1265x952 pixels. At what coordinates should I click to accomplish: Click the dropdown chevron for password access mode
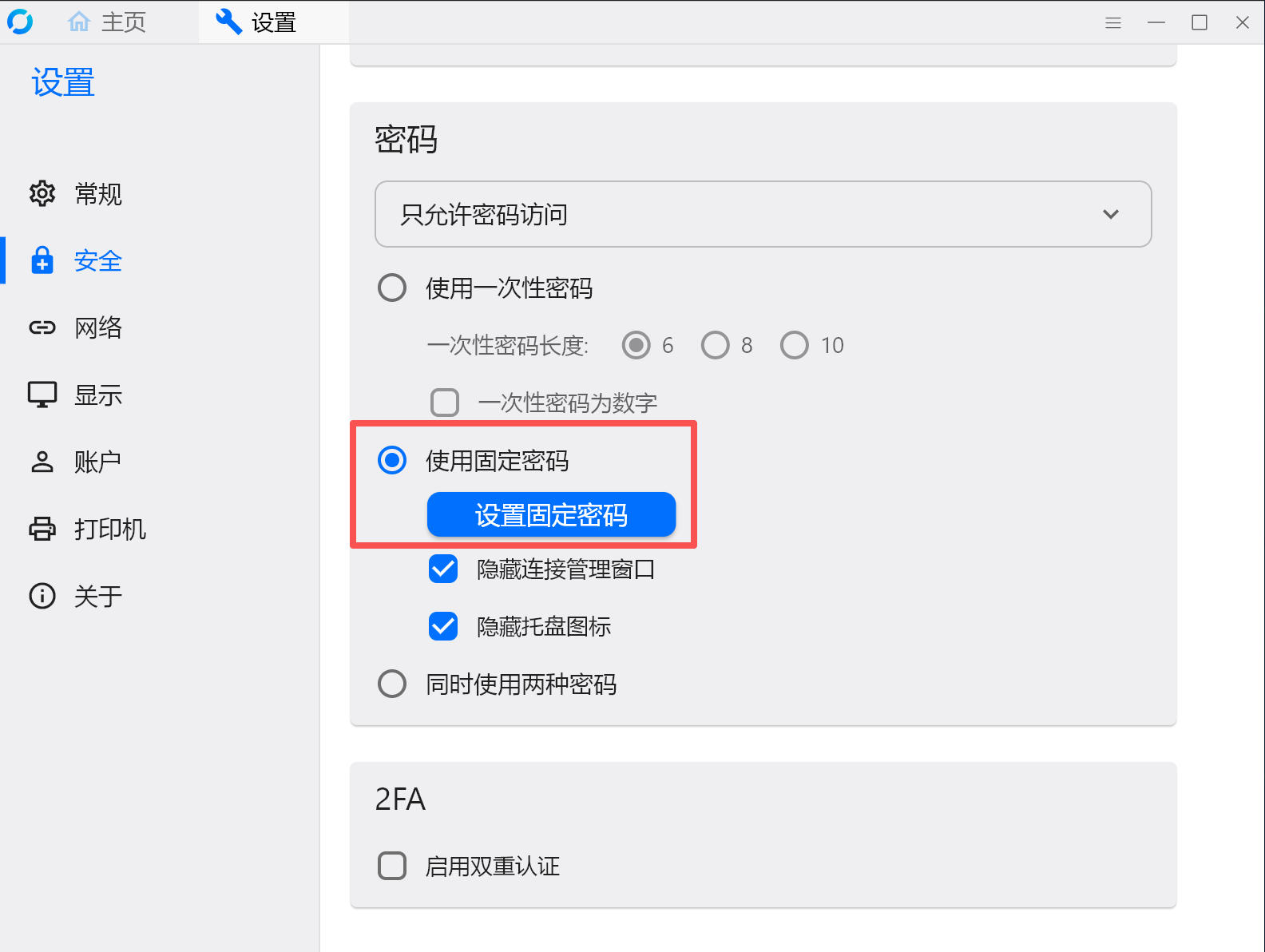coord(1110,214)
